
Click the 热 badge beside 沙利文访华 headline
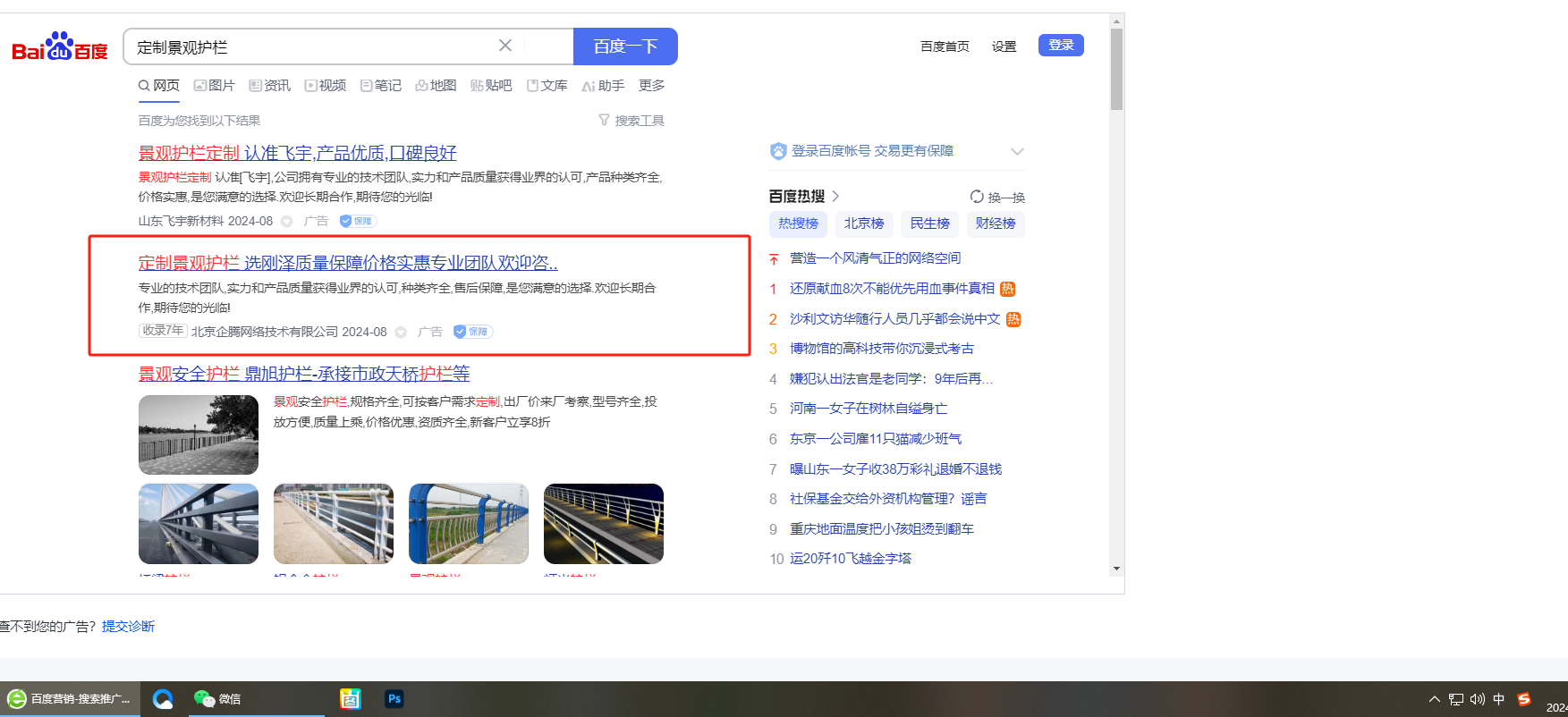1013,319
